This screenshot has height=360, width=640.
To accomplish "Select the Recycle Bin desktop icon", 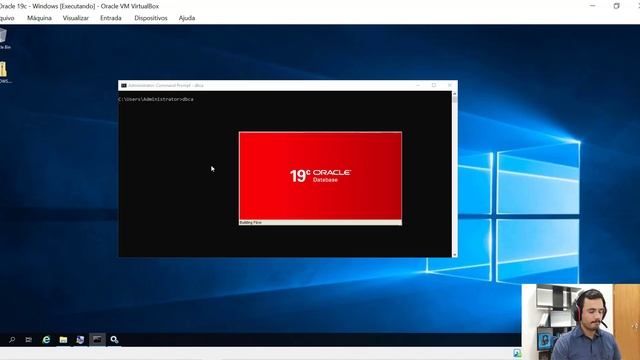I will coord(4,39).
